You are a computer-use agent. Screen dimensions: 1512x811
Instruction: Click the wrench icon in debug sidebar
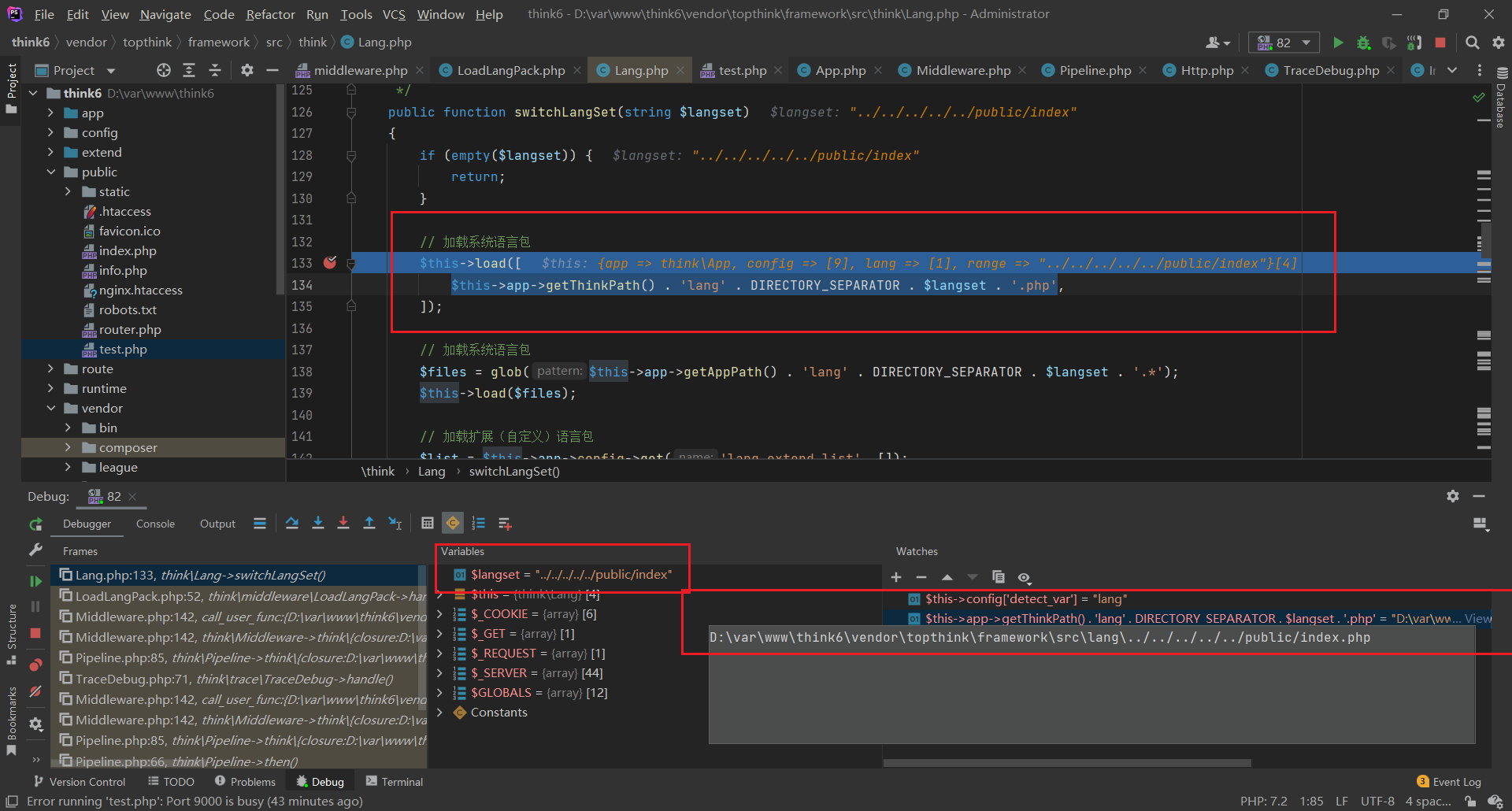(35, 550)
